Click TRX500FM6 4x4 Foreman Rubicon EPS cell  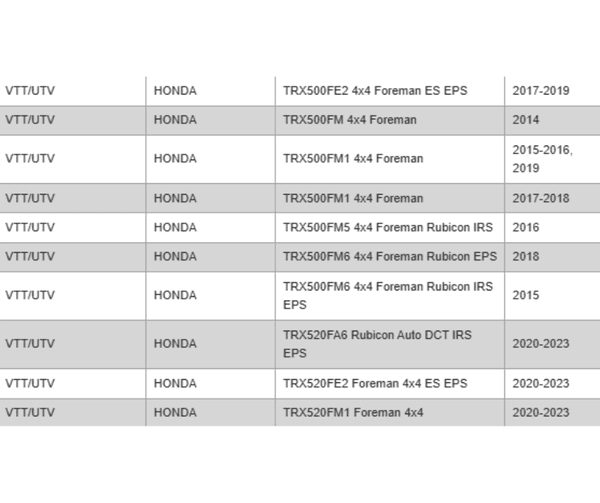[389, 256]
